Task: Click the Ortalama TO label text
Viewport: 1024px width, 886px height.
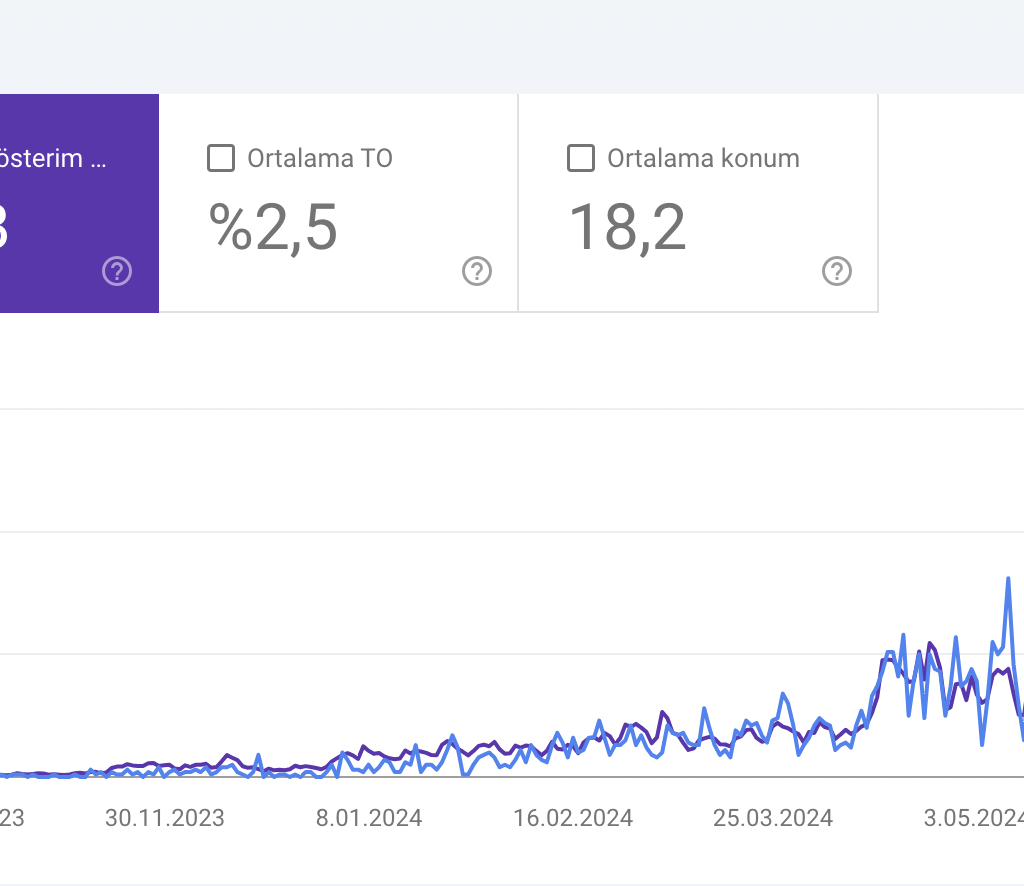Action: click(x=319, y=158)
